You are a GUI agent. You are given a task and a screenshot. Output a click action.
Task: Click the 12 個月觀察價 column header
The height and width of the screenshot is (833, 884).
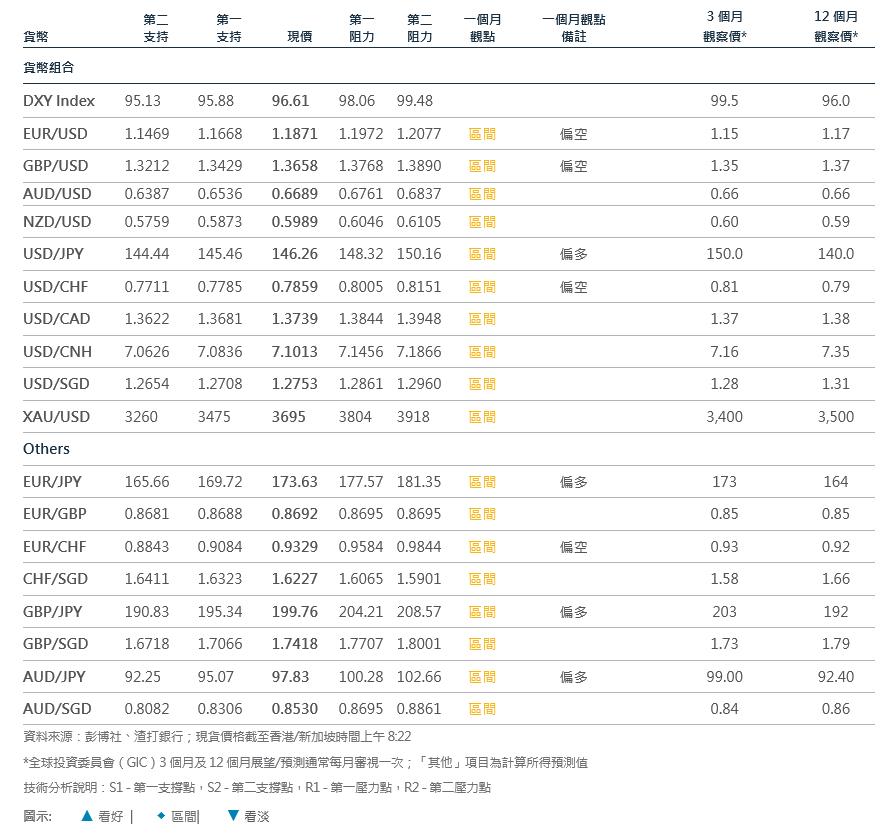coord(836,27)
